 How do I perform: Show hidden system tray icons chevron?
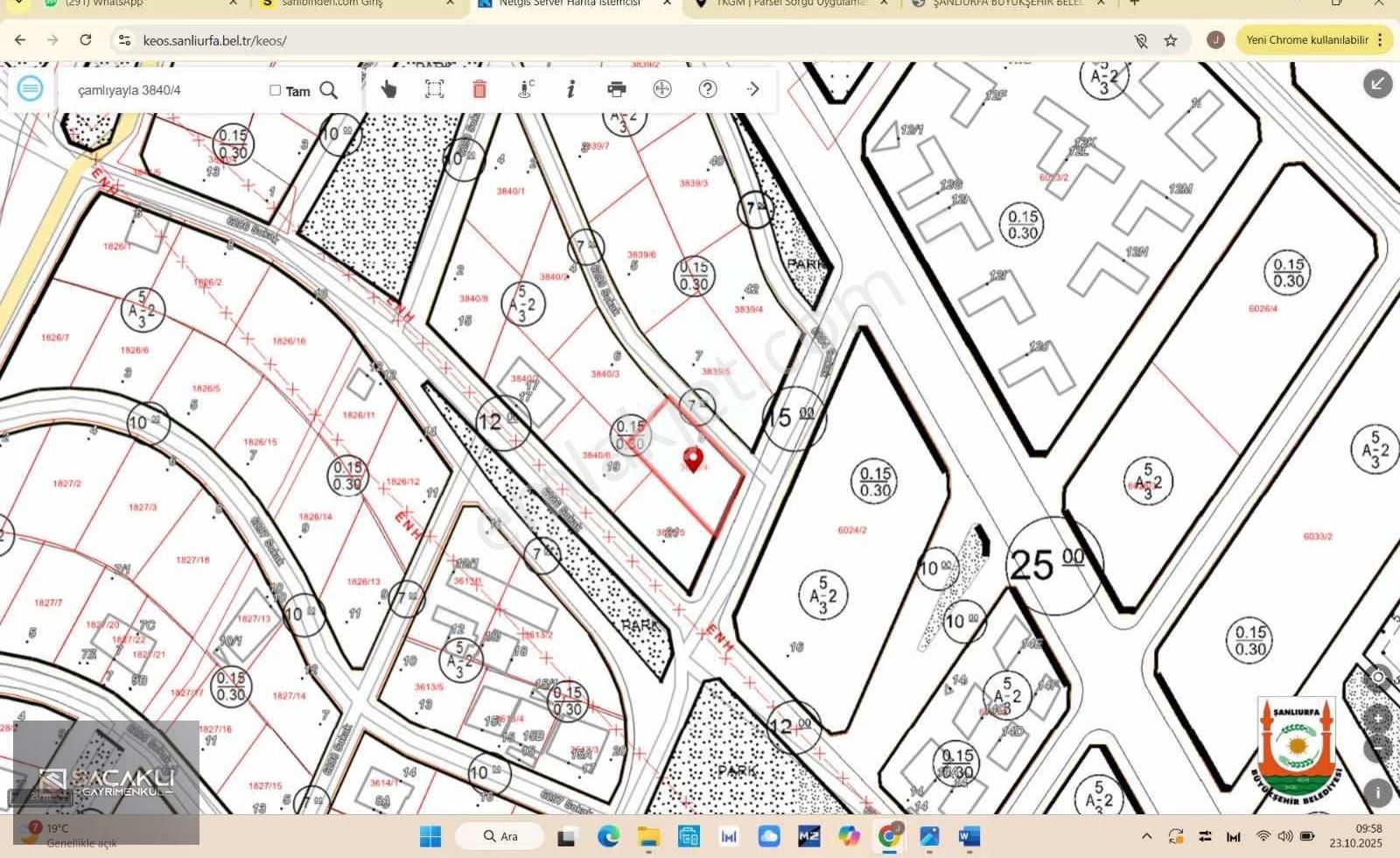[x=1147, y=836]
